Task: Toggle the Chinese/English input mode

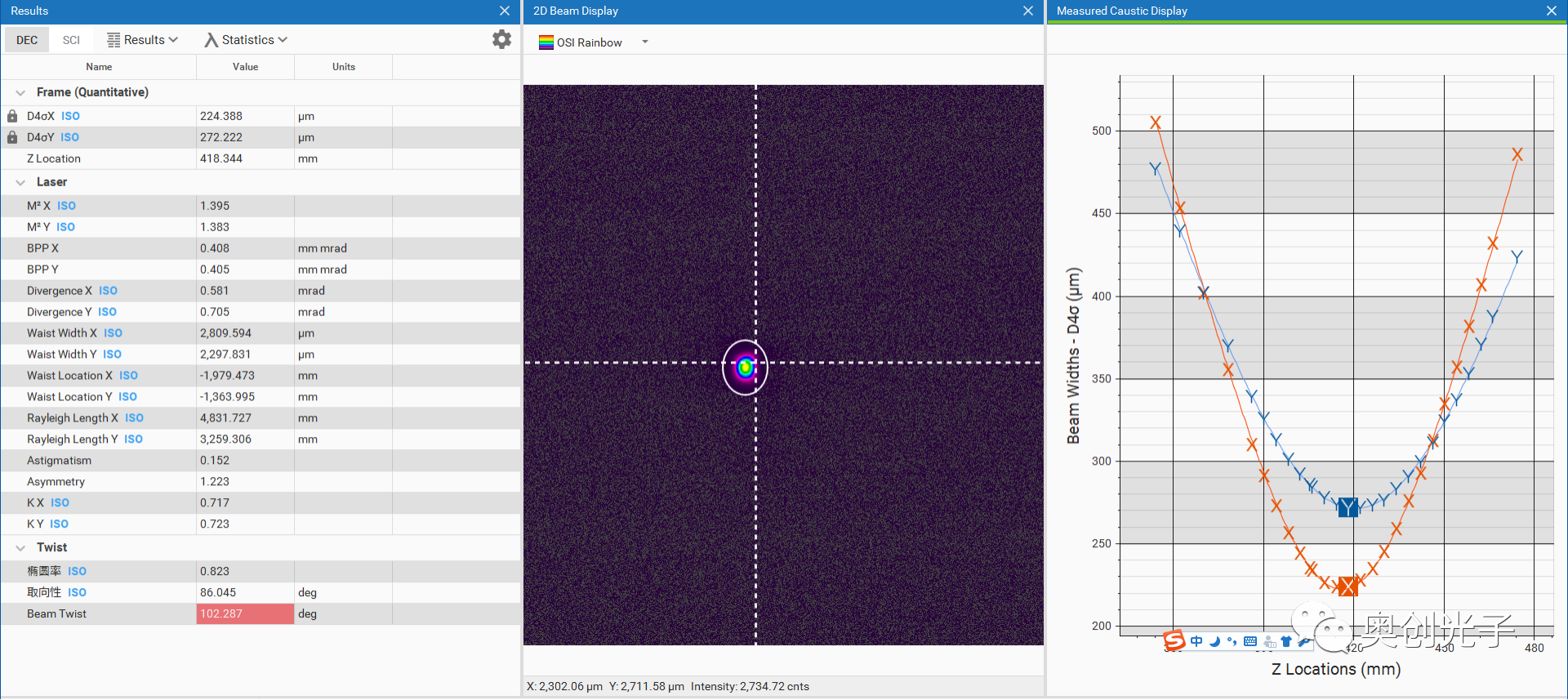Action: click(1196, 641)
